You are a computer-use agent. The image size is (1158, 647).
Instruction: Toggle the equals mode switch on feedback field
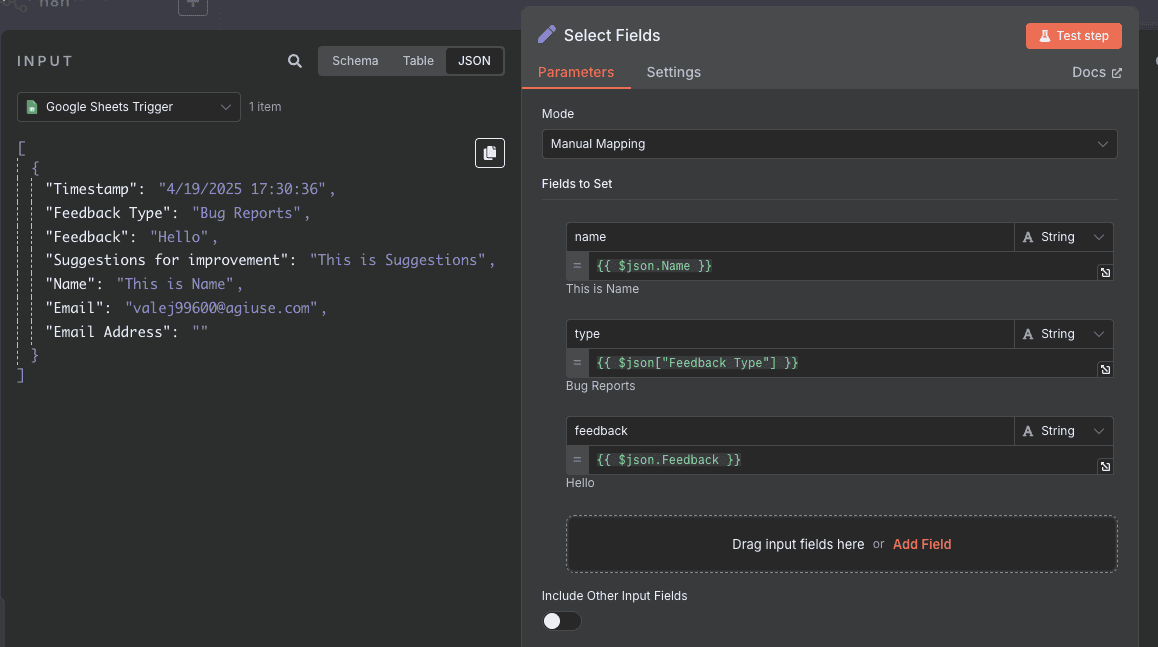(577, 460)
